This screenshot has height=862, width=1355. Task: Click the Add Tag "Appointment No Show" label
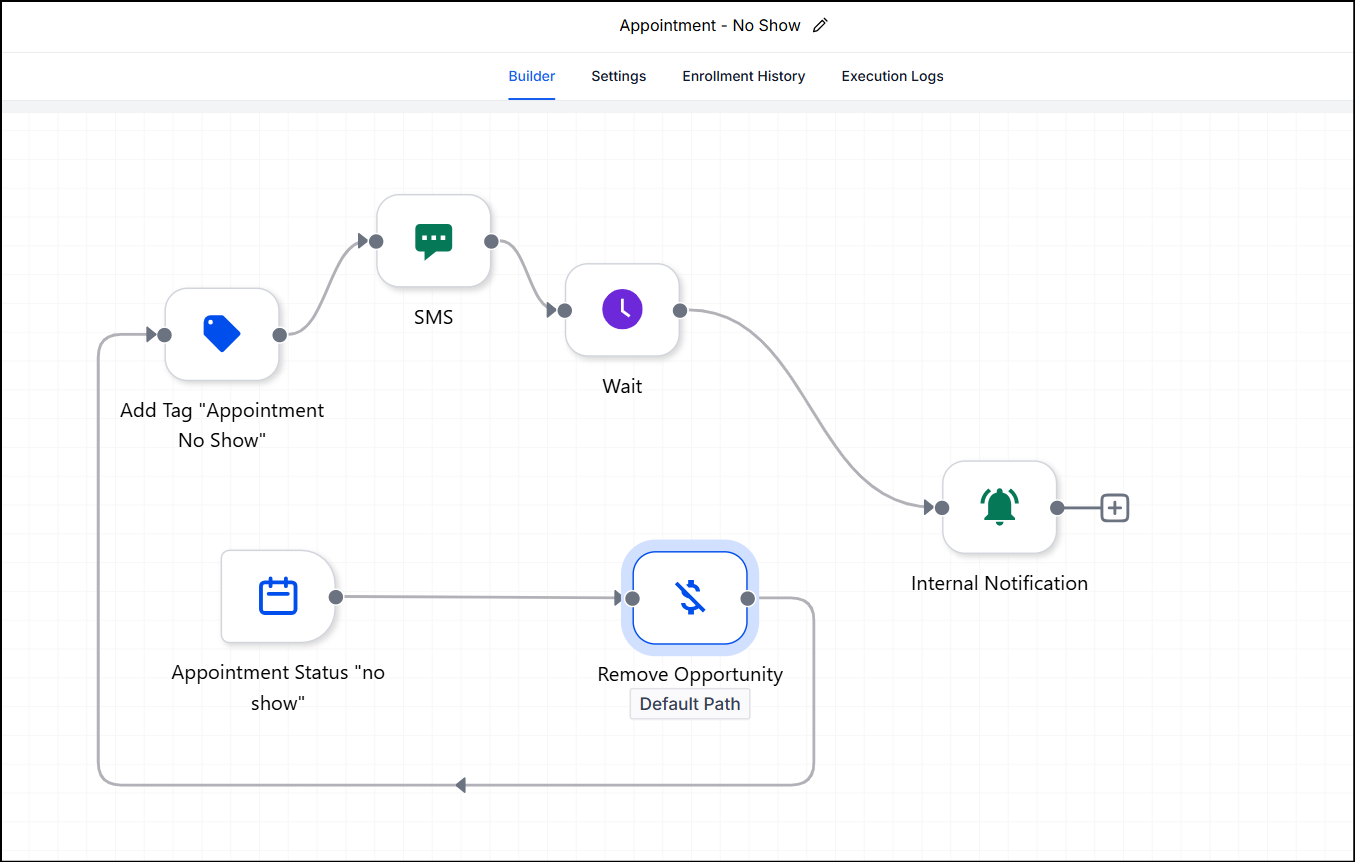pos(222,425)
